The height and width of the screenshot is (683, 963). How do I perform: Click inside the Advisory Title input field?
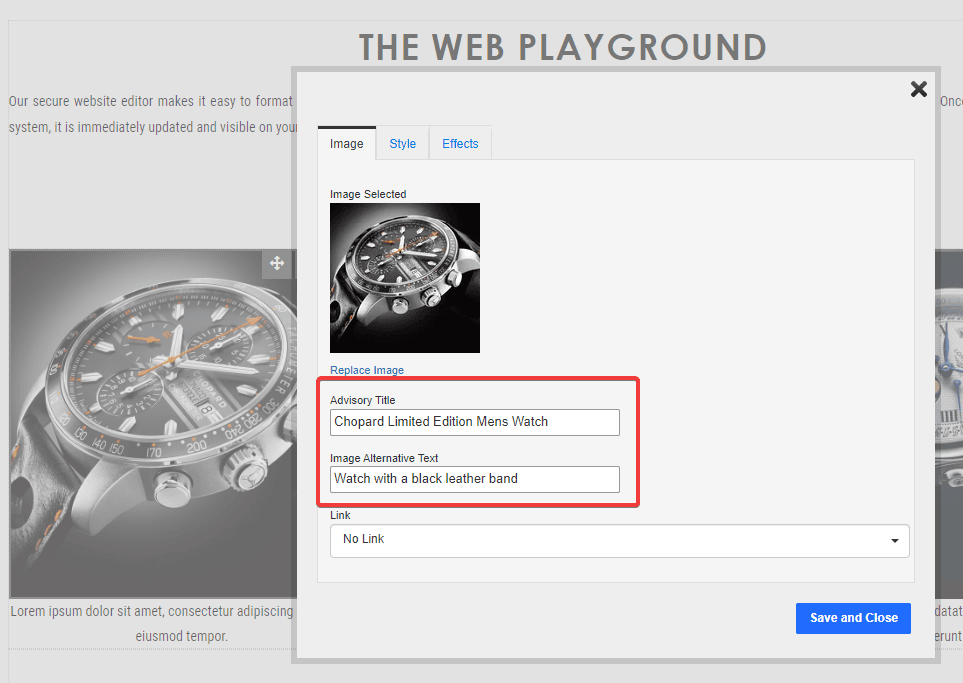point(474,422)
